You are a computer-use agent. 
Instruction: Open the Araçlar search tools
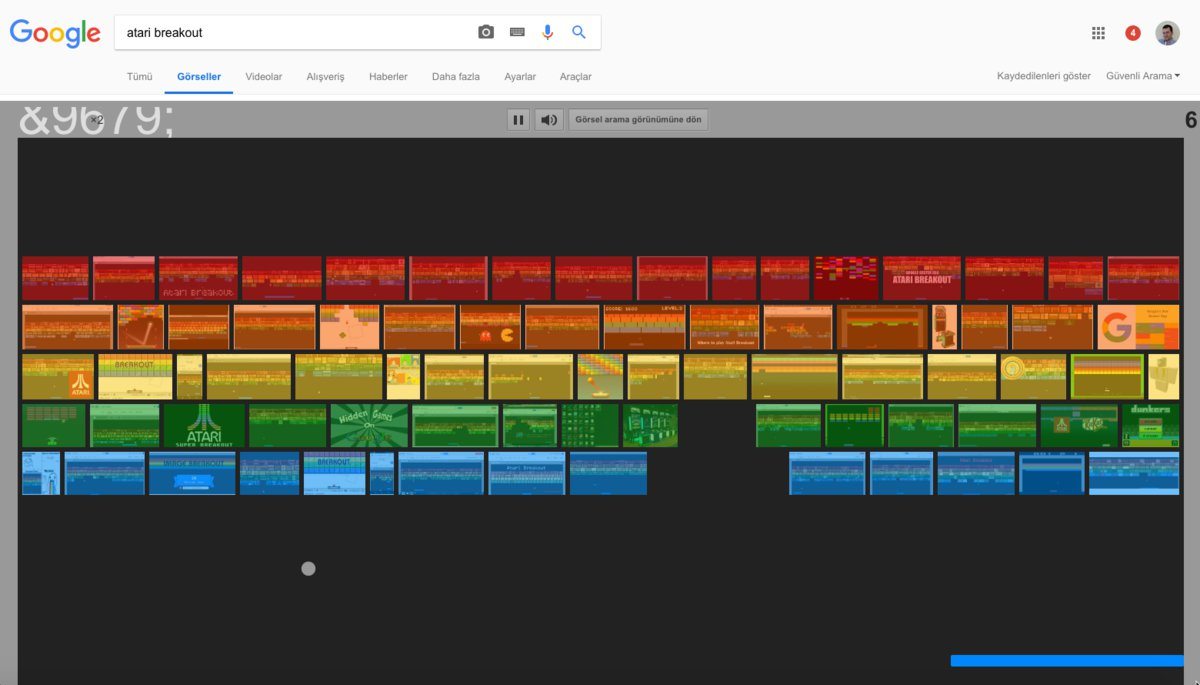pyautogui.click(x=576, y=77)
